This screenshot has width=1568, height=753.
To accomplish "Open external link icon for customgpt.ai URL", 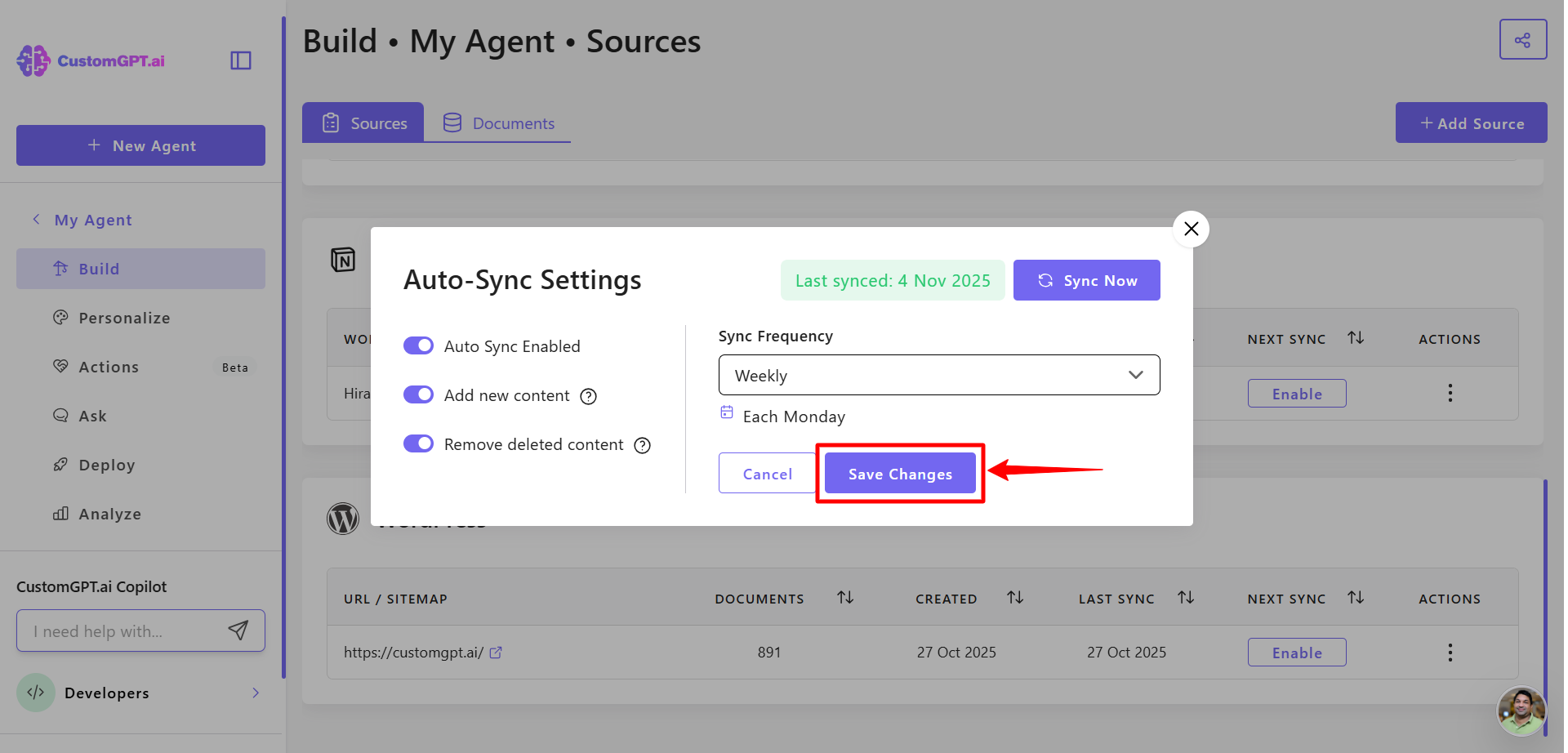I will pyautogui.click(x=496, y=653).
